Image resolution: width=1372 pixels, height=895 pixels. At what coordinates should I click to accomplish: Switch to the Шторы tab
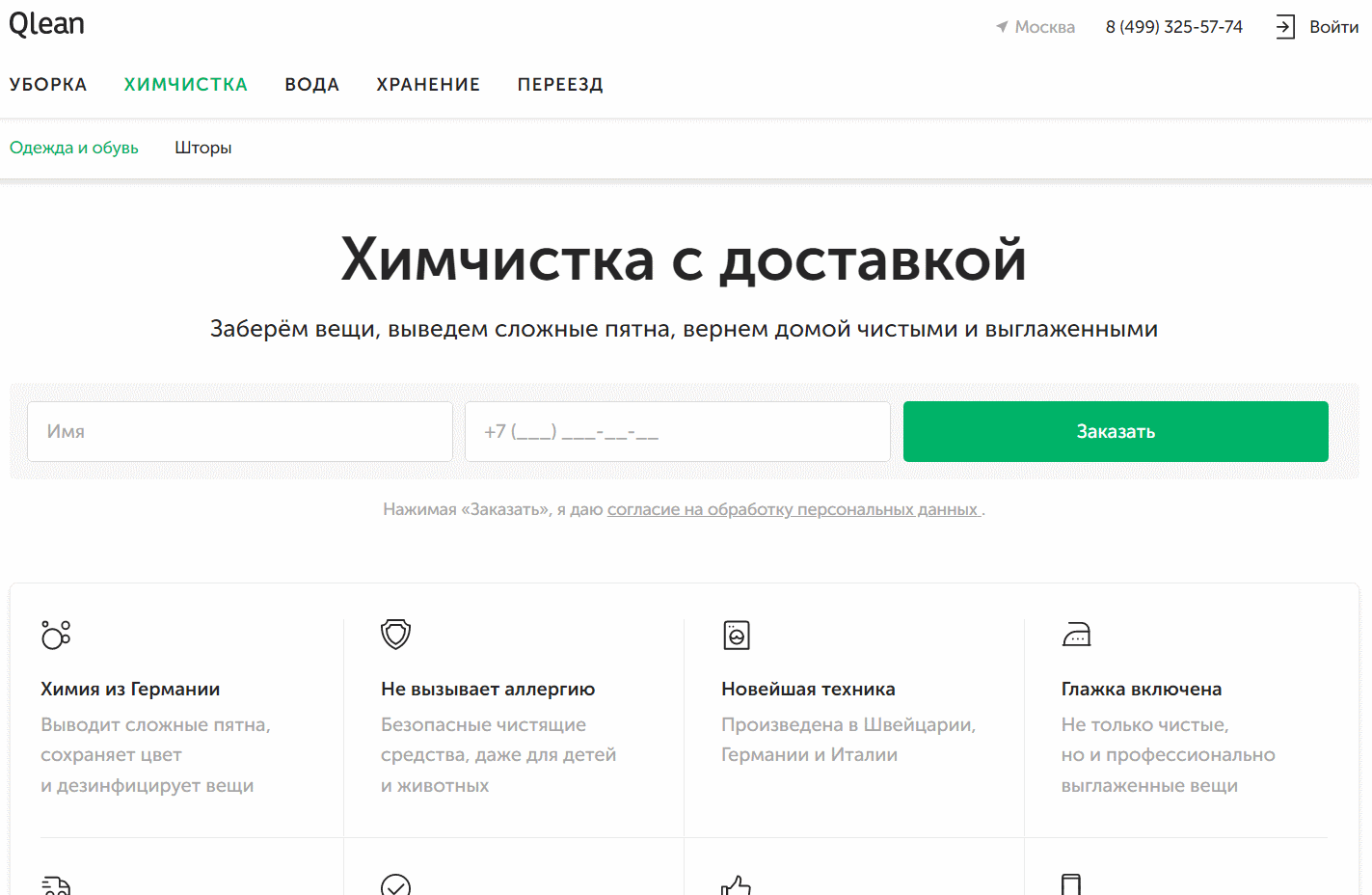pos(202,148)
